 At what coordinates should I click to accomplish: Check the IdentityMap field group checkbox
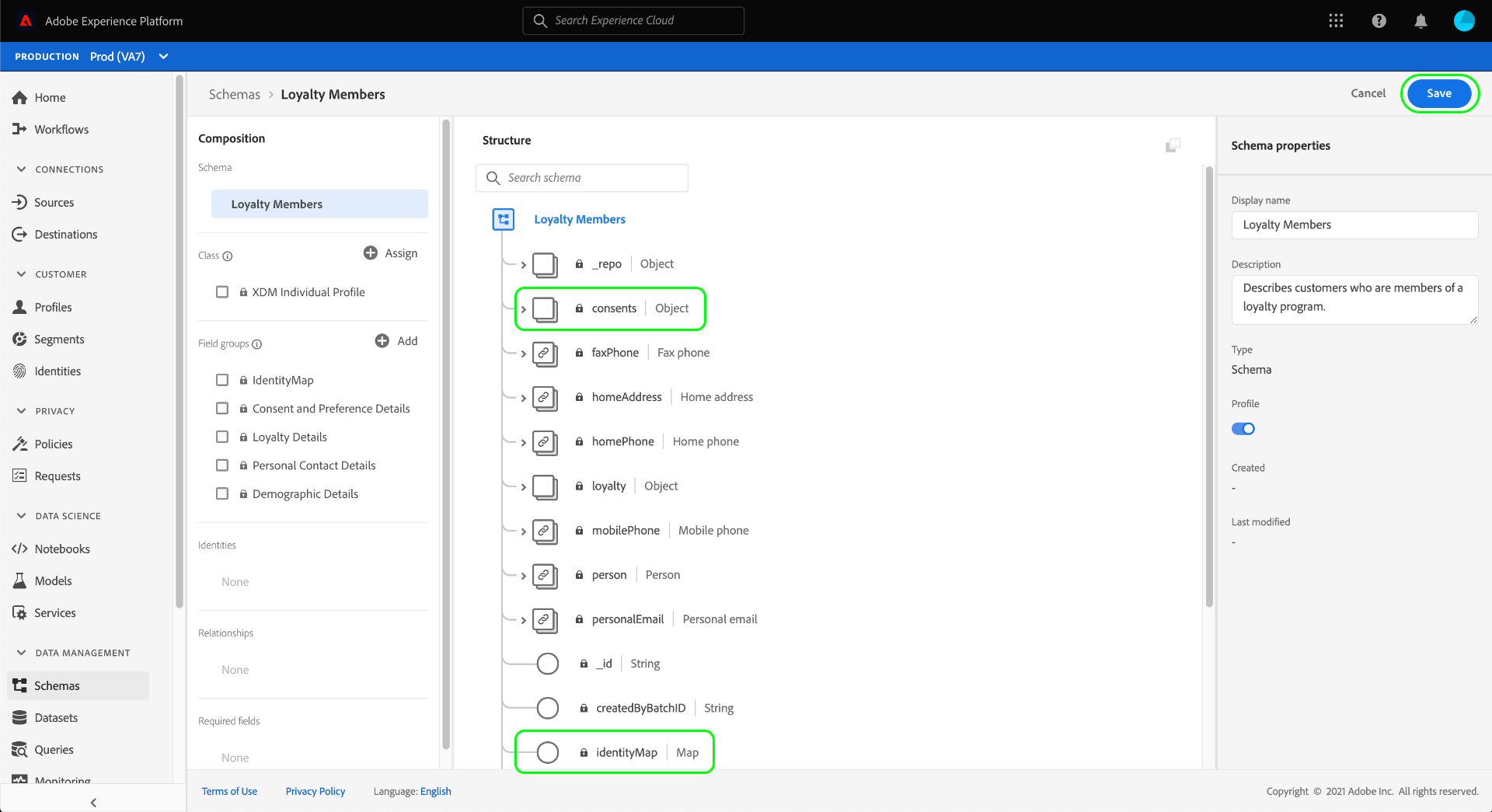(x=222, y=380)
